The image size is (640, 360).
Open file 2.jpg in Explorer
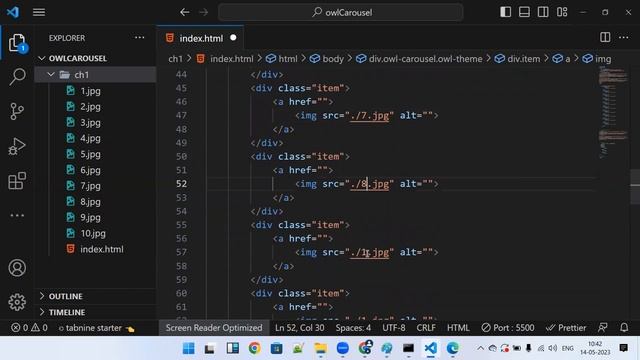(90, 107)
